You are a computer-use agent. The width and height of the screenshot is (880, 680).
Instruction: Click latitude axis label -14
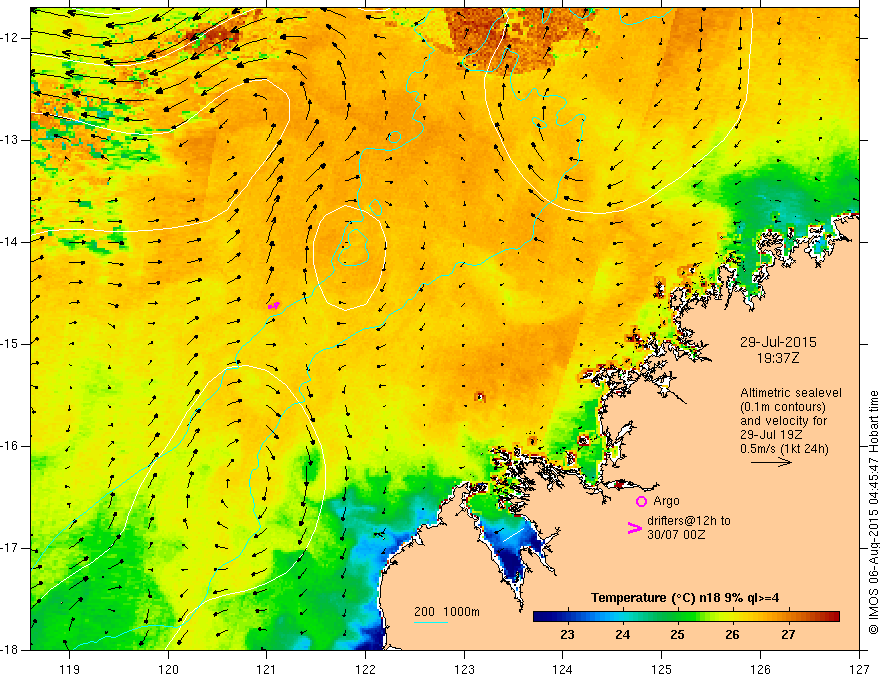pyautogui.click(x=10, y=242)
